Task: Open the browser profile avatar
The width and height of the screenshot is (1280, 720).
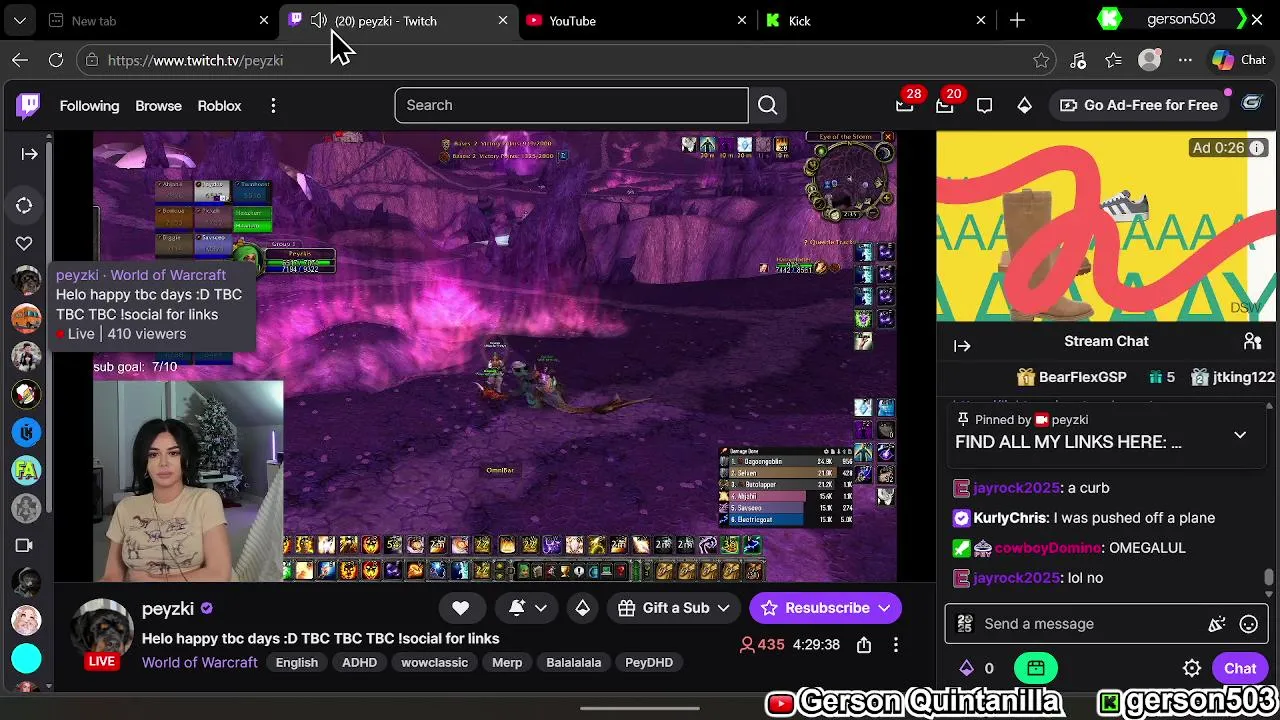Action: click(1150, 60)
